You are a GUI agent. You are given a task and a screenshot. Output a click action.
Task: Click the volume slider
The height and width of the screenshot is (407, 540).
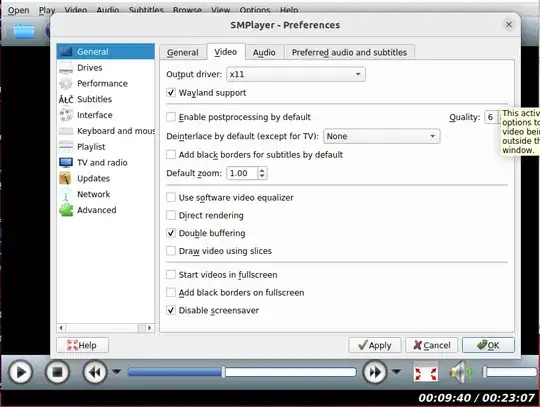click(x=510, y=372)
